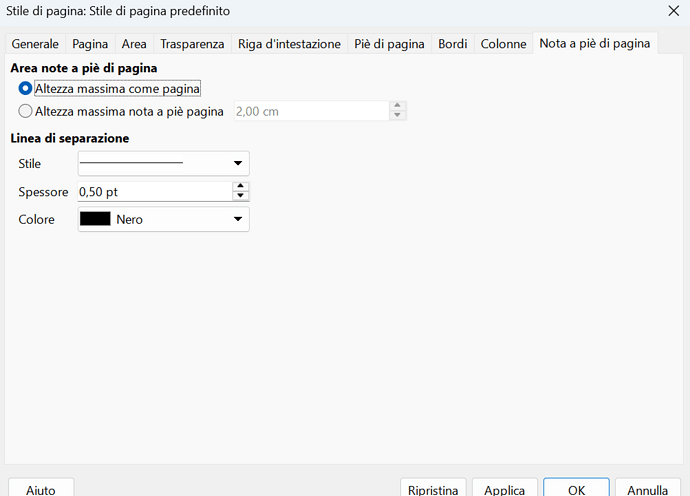Open the Area tab
Screen dimensions: 690x496
pyautogui.click(x=134, y=44)
